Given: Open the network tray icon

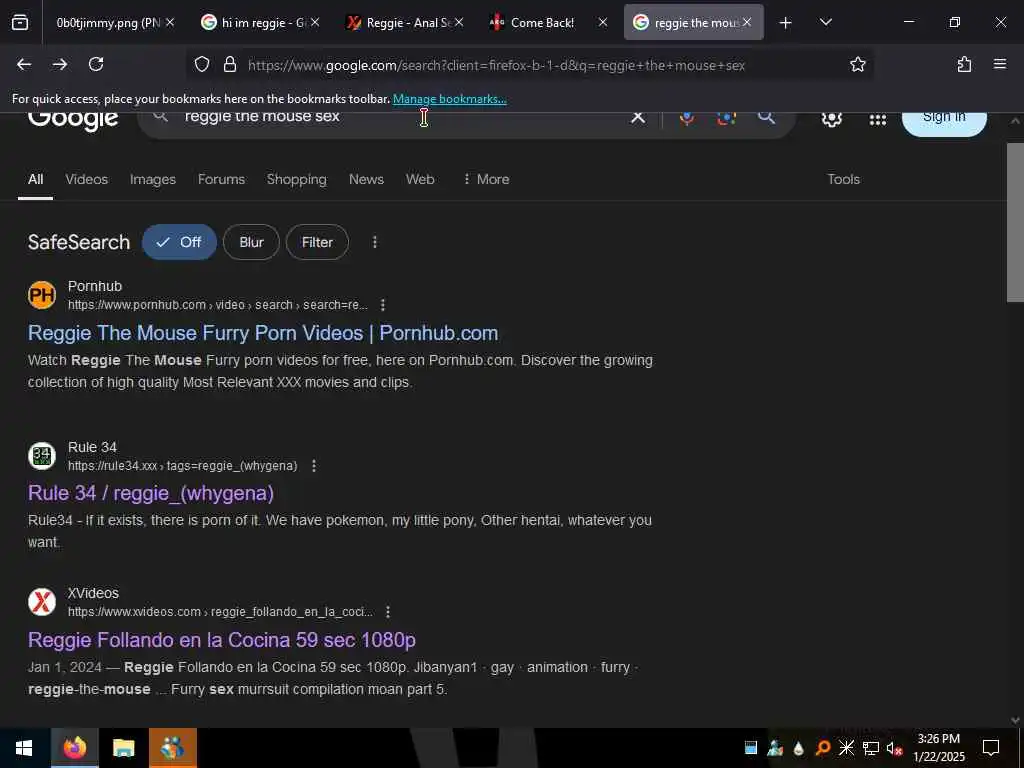Looking at the screenshot, I should 871,748.
